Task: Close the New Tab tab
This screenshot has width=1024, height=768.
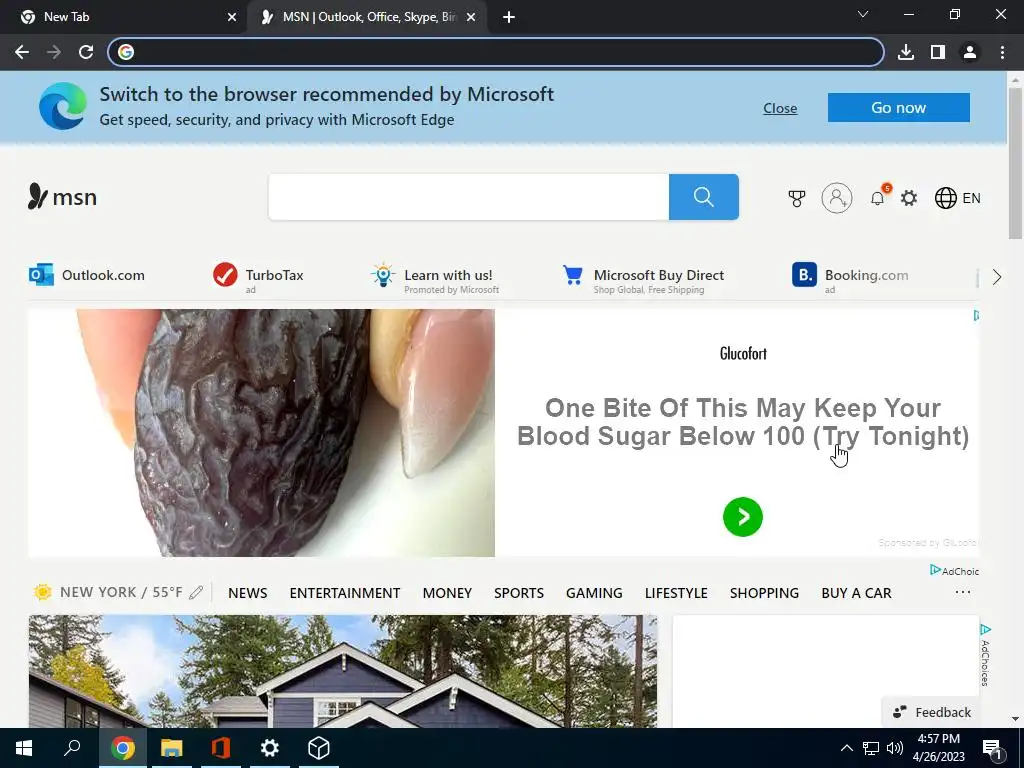Action: click(x=232, y=18)
